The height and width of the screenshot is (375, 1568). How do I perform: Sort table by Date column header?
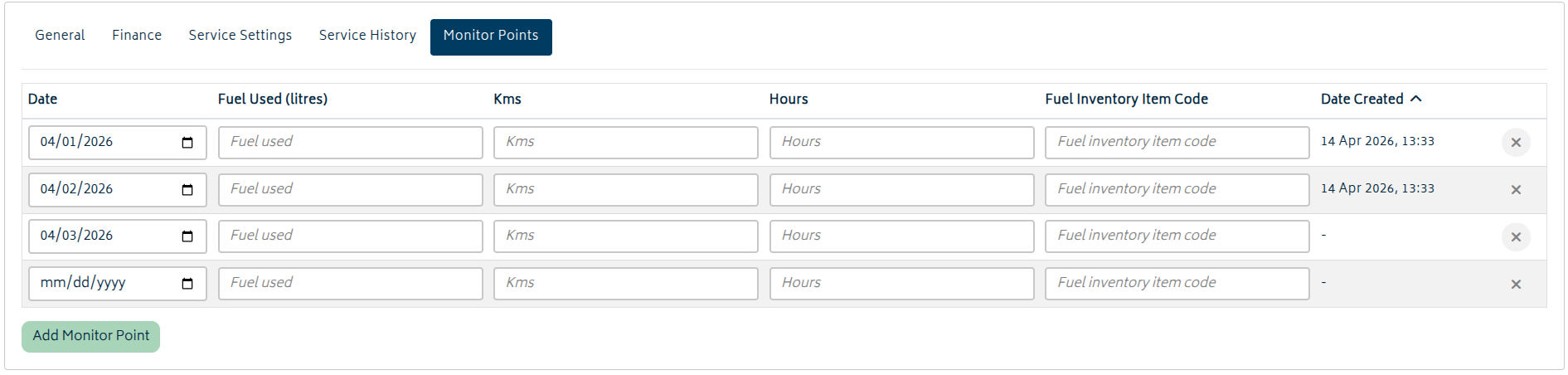(x=43, y=100)
